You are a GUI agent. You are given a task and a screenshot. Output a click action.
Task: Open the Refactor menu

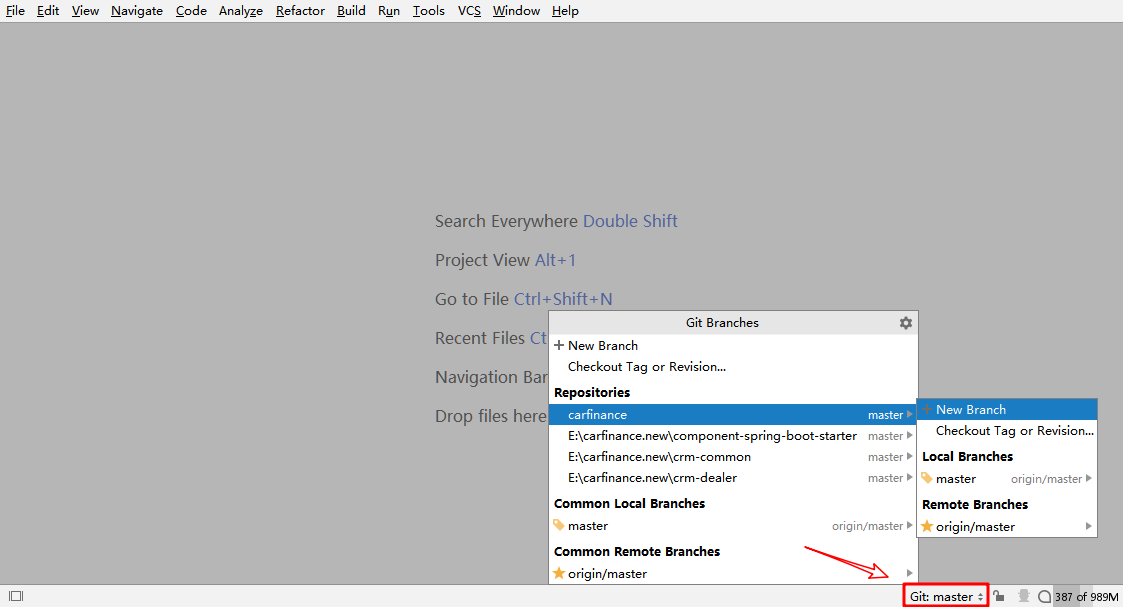[x=300, y=11]
